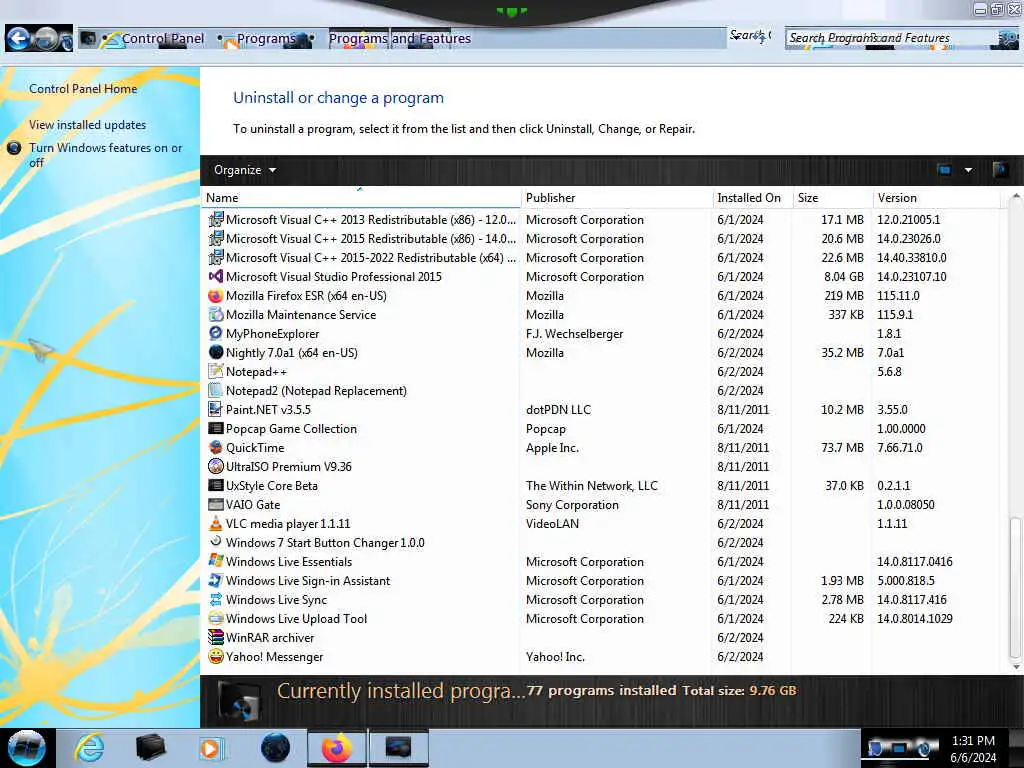
Task: Select the 'dotPDN LLC' publisher cell
Action: pyautogui.click(x=558, y=409)
